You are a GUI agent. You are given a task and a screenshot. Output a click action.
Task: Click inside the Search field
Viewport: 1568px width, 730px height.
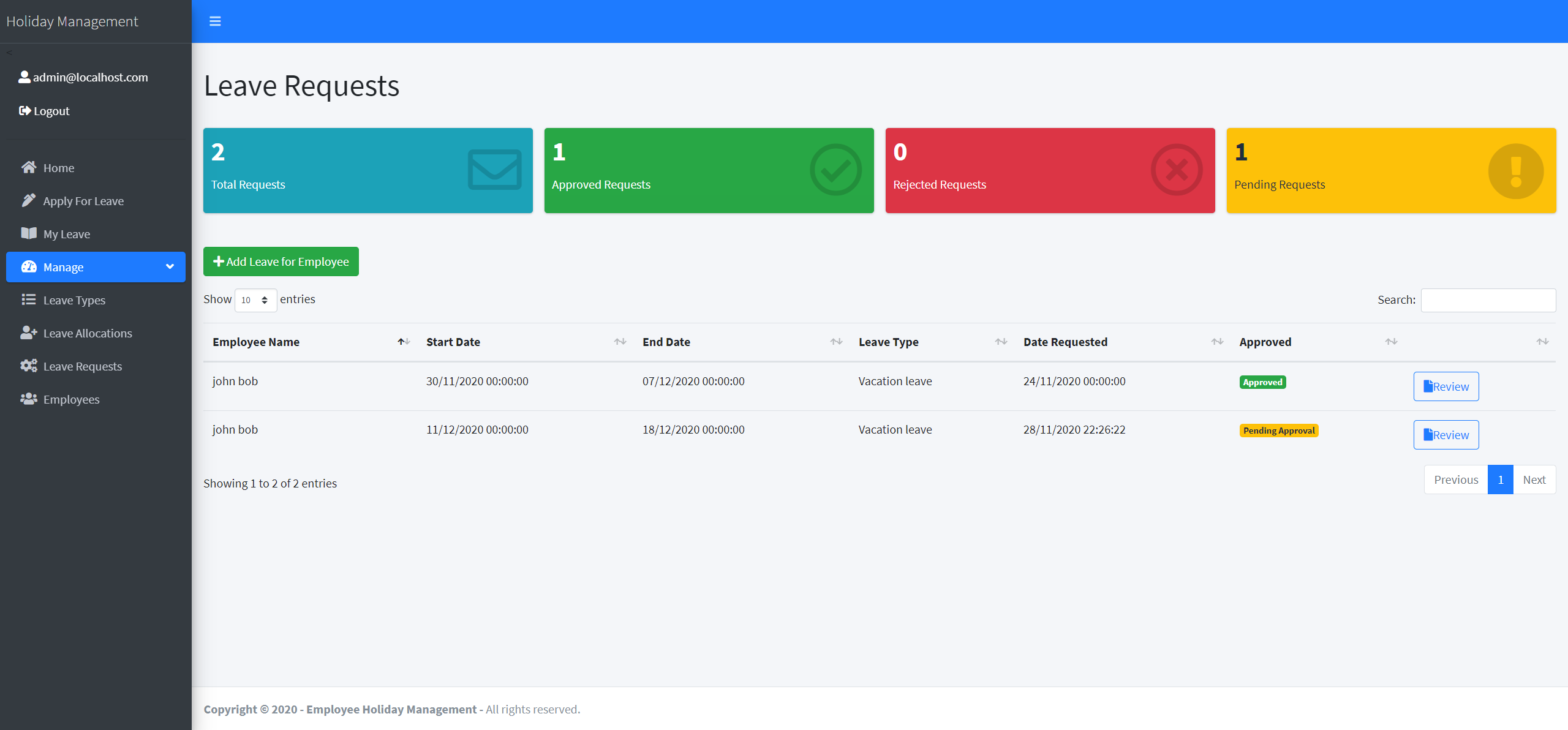(1488, 300)
